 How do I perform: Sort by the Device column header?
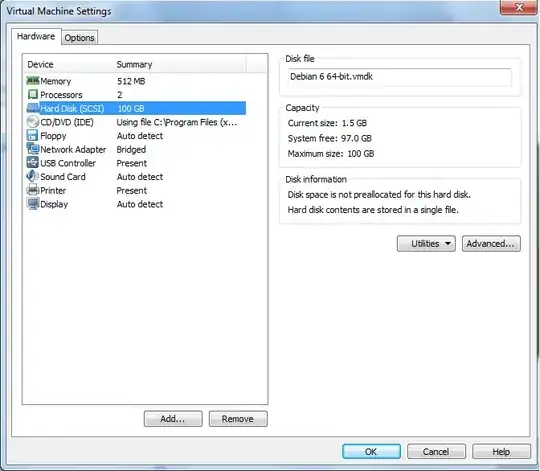pos(40,64)
